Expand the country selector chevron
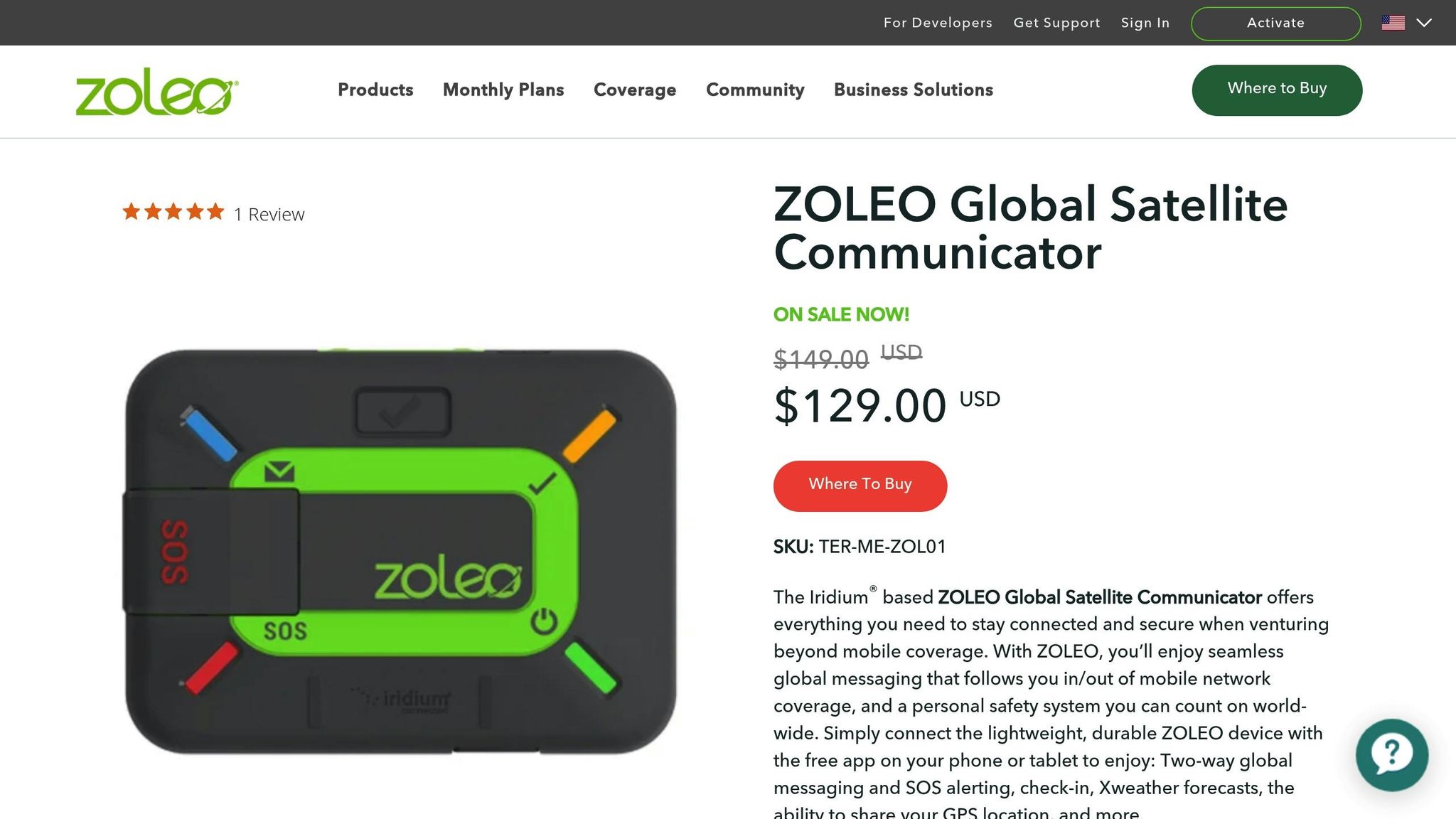This screenshot has width=1456, height=819. pos(1425,23)
